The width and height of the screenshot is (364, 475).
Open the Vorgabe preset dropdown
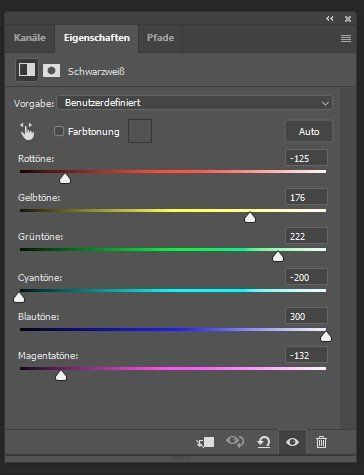click(x=195, y=103)
